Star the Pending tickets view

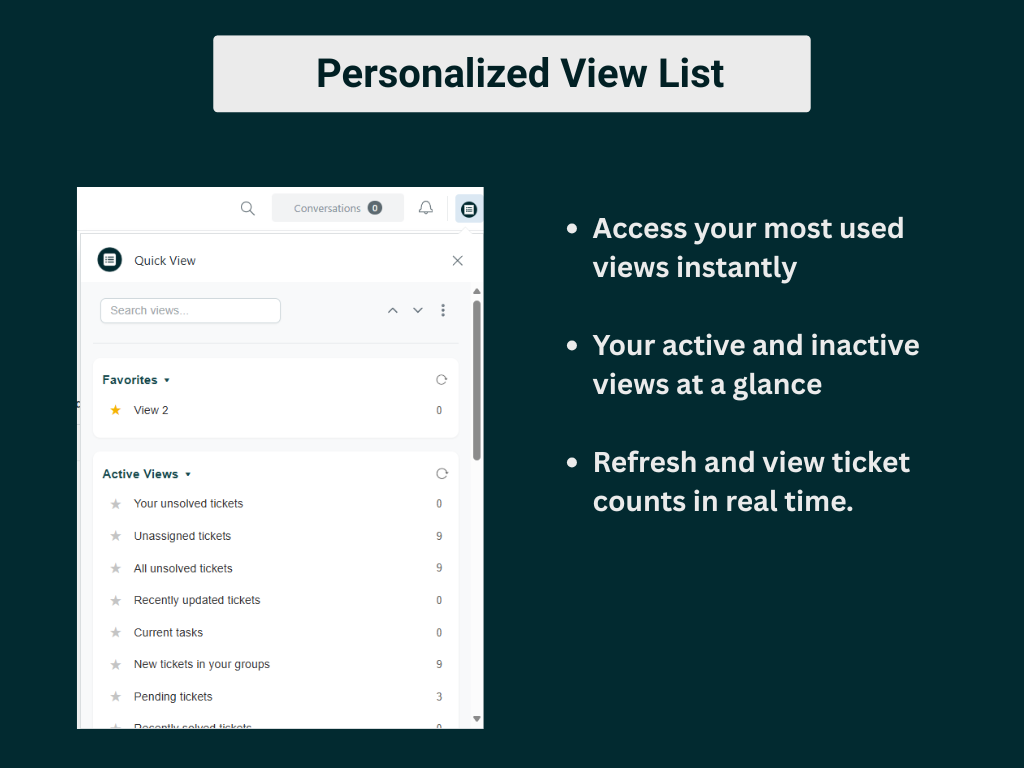pos(115,696)
